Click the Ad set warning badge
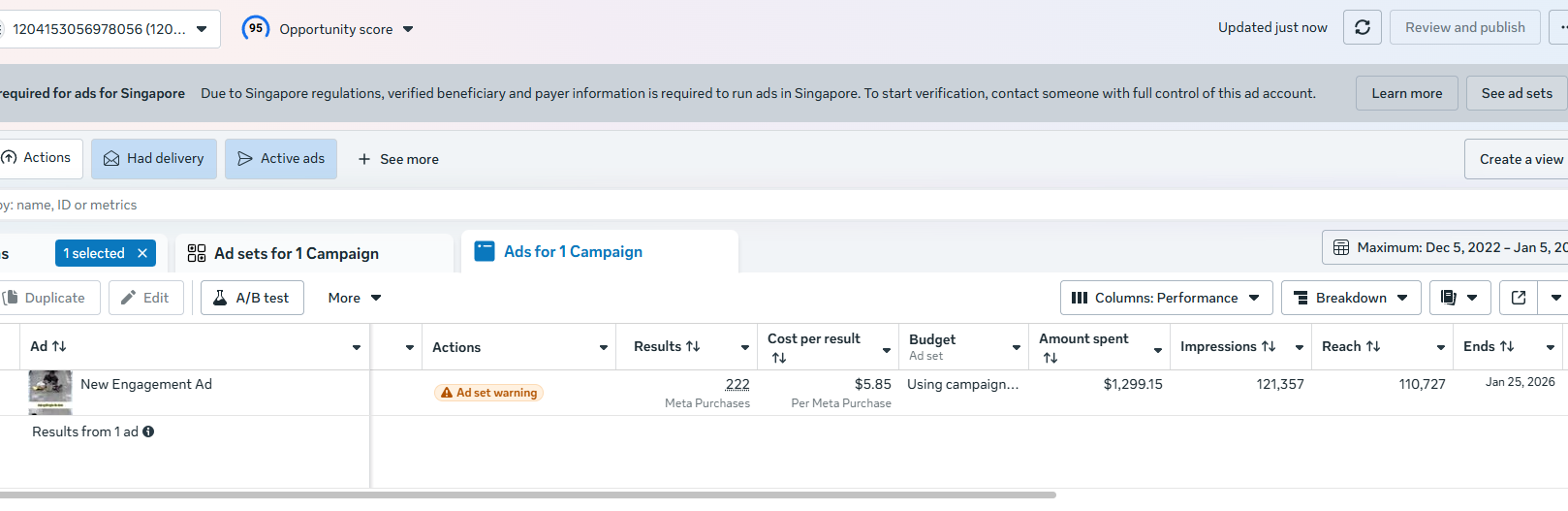The image size is (1568, 511). pos(489,393)
